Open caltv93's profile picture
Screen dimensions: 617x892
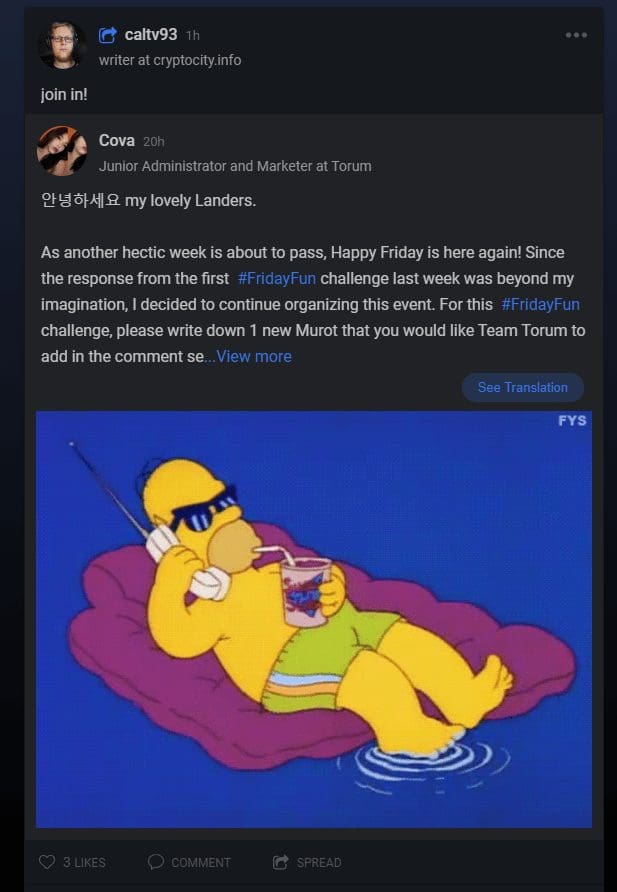(x=62, y=46)
